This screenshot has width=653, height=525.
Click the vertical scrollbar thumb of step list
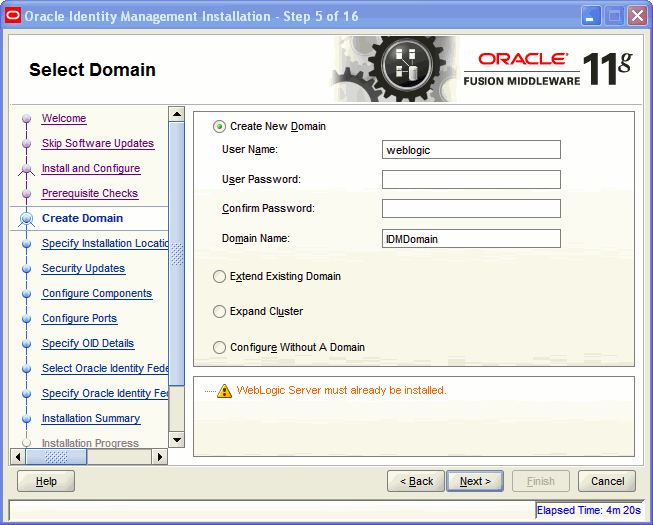point(177,254)
